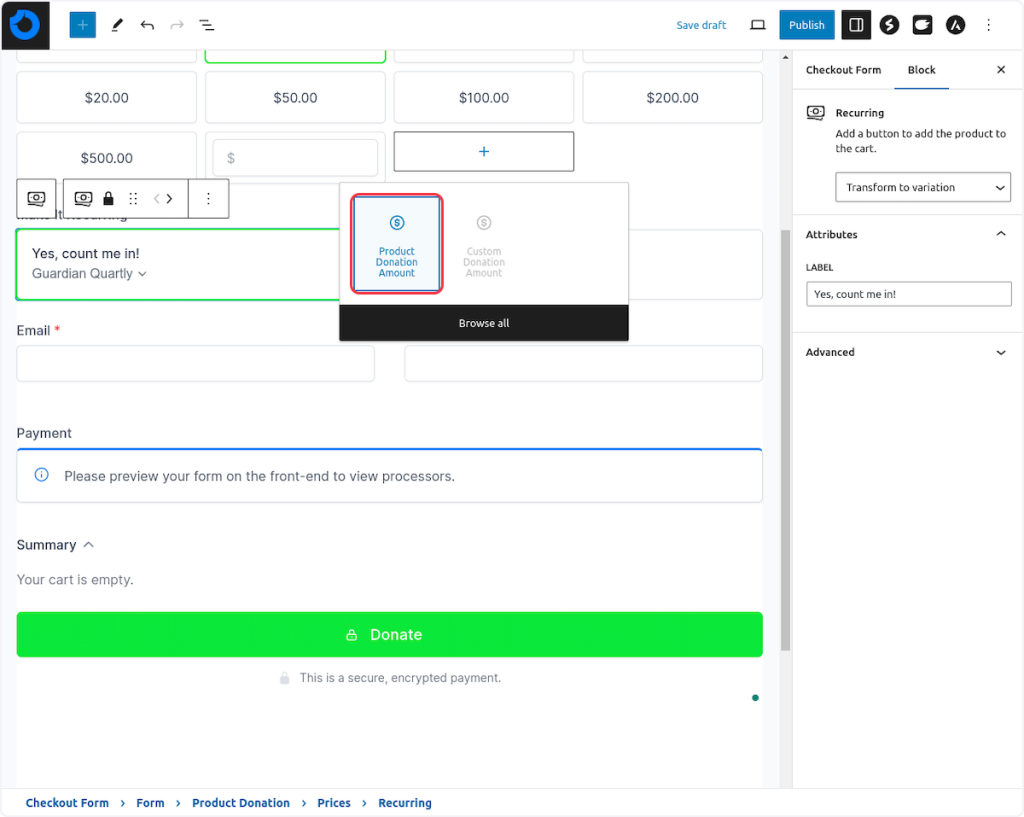Screen dimensions: 1024x817
Task: Click the Save draft link
Action: pos(701,25)
